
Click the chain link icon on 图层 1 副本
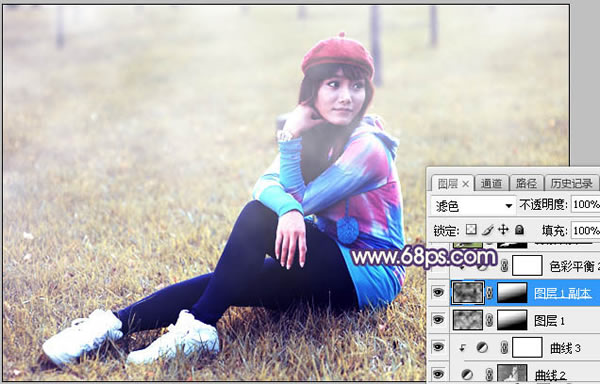point(489,293)
